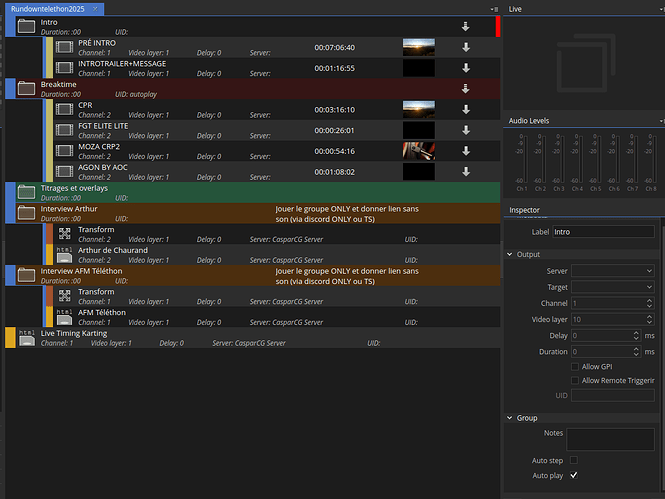Click the HTML icon for Arthur de Chaurand
The image size is (665, 499).
pyautogui.click(x=64, y=254)
